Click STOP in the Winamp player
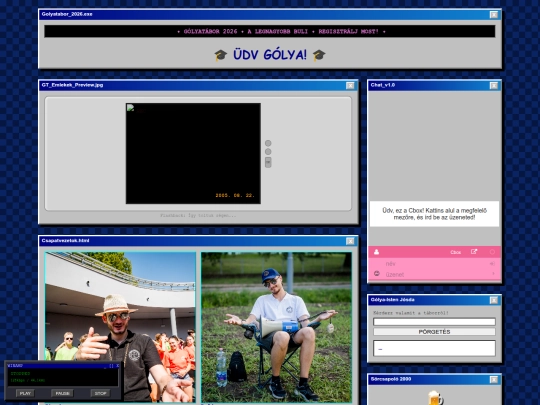This screenshot has width=540, height=405. pyautogui.click(x=100, y=393)
